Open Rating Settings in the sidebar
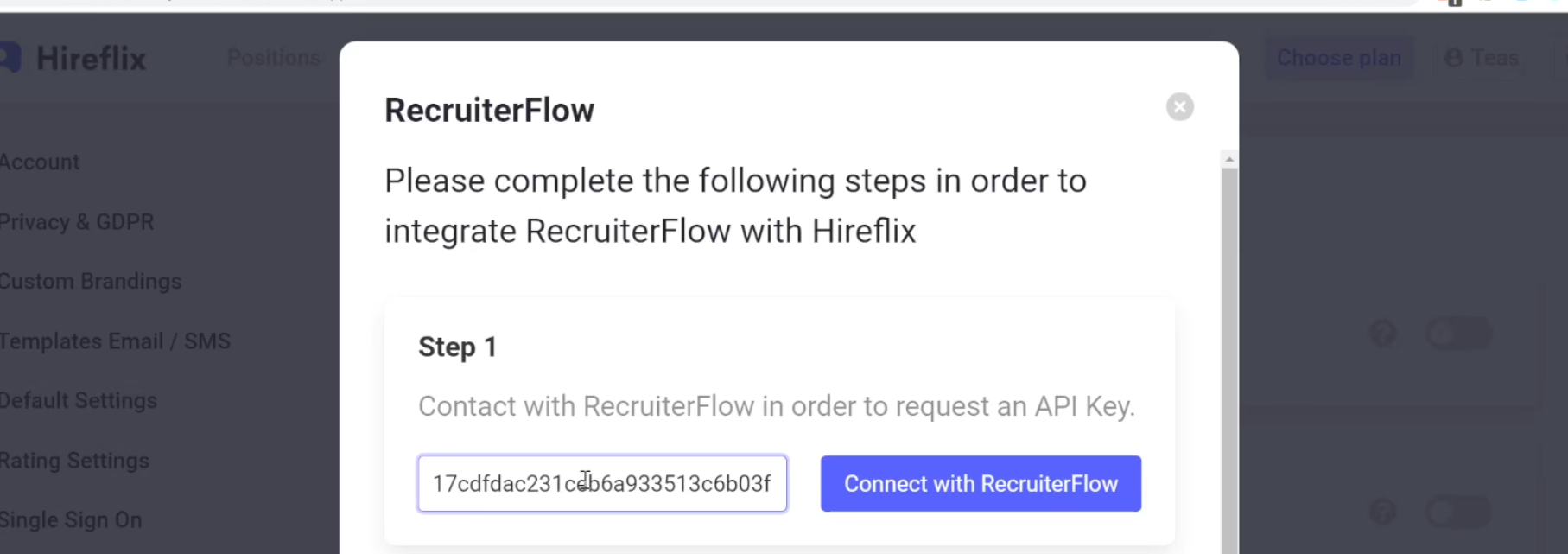Image resolution: width=1568 pixels, height=554 pixels. pyautogui.click(x=74, y=461)
